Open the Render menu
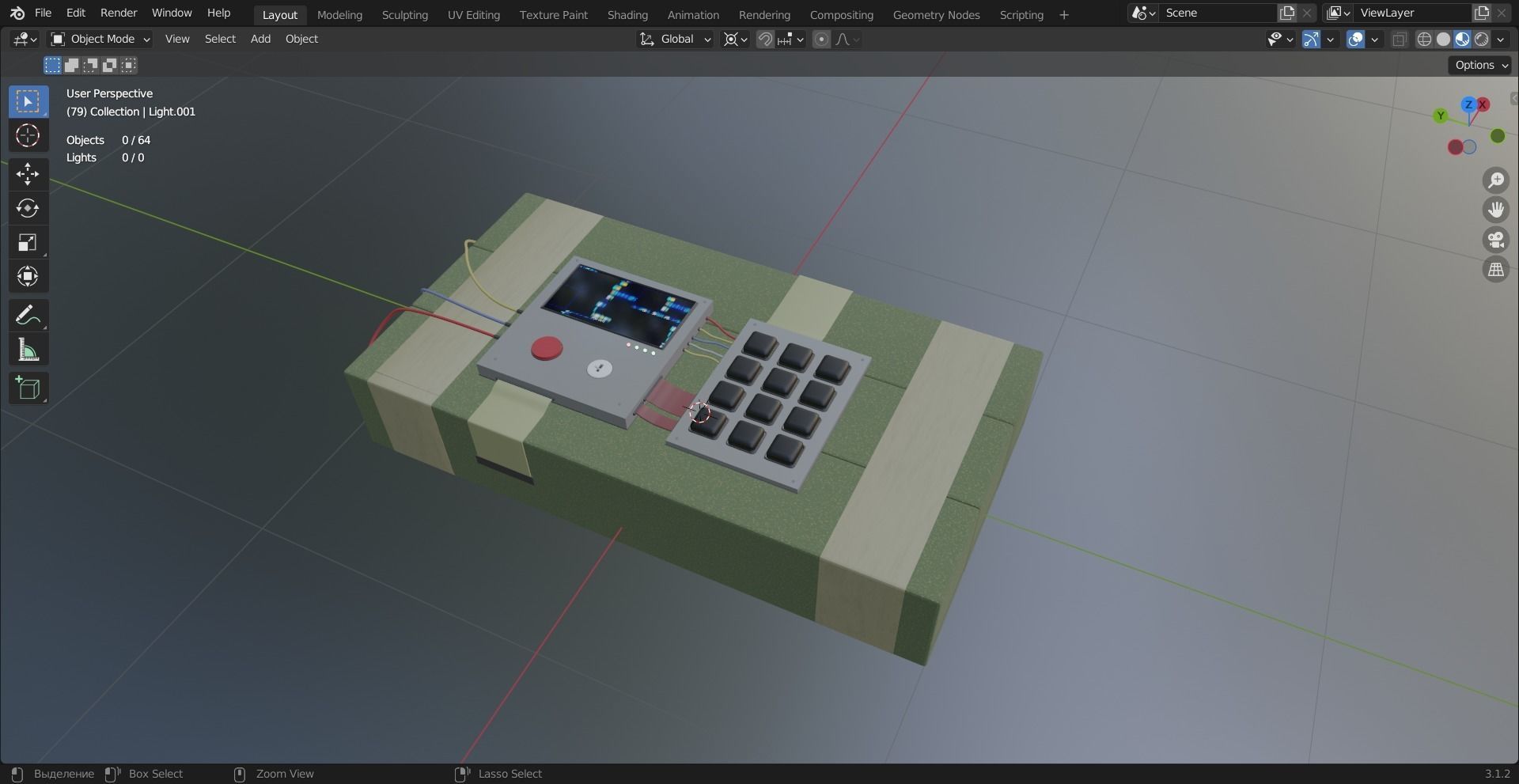Image resolution: width=1519 pixels, height=784 pixels. coord(119,13)
